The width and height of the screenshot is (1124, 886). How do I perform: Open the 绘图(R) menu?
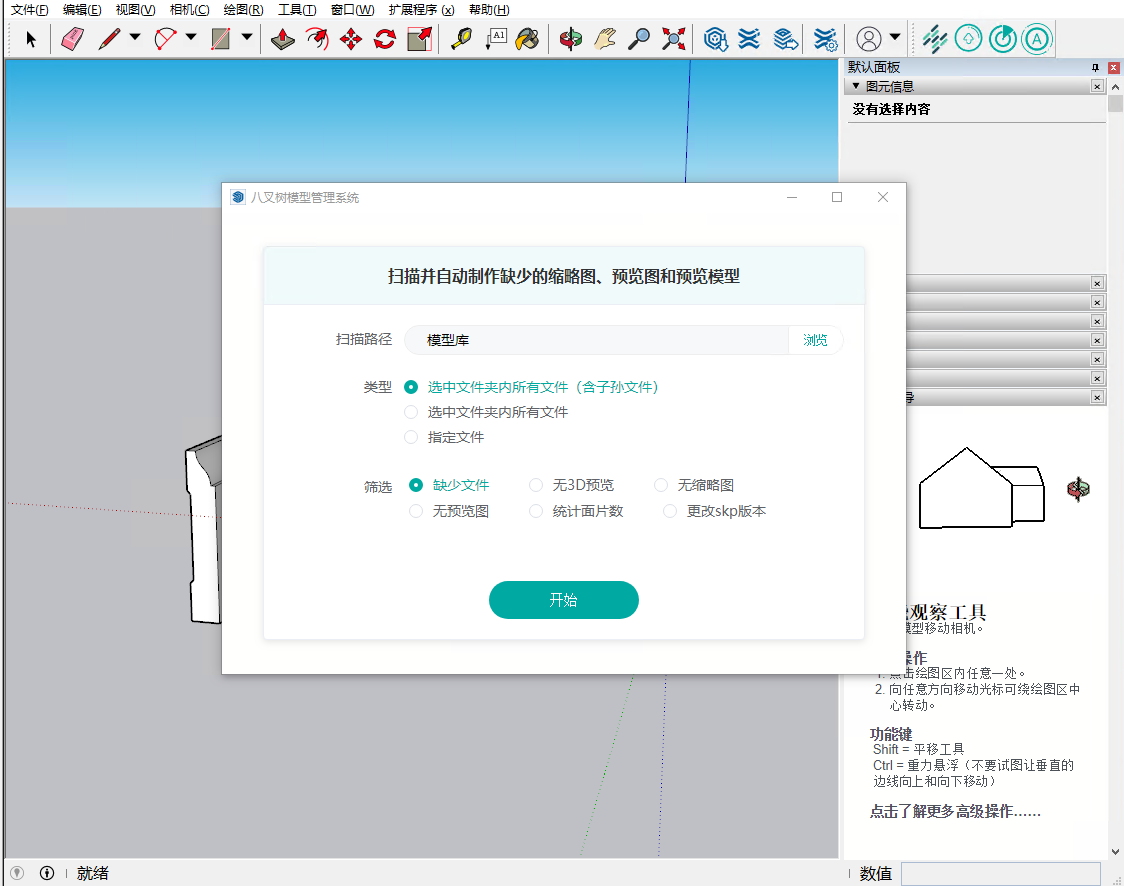click(243, 10)
